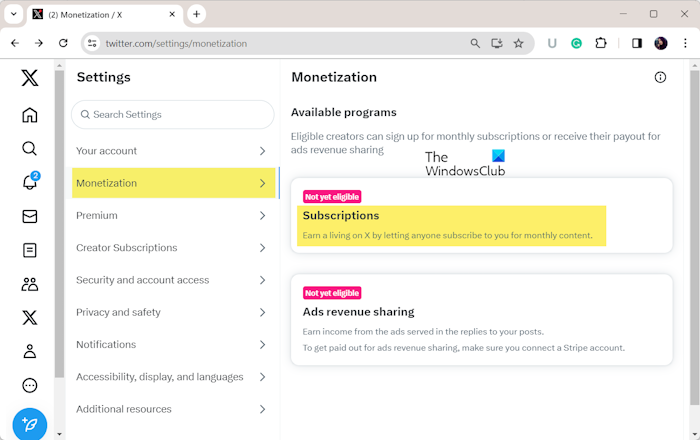The image size is (700, 440).
Task: Select Security and account access item
Action: click(143, 280)
